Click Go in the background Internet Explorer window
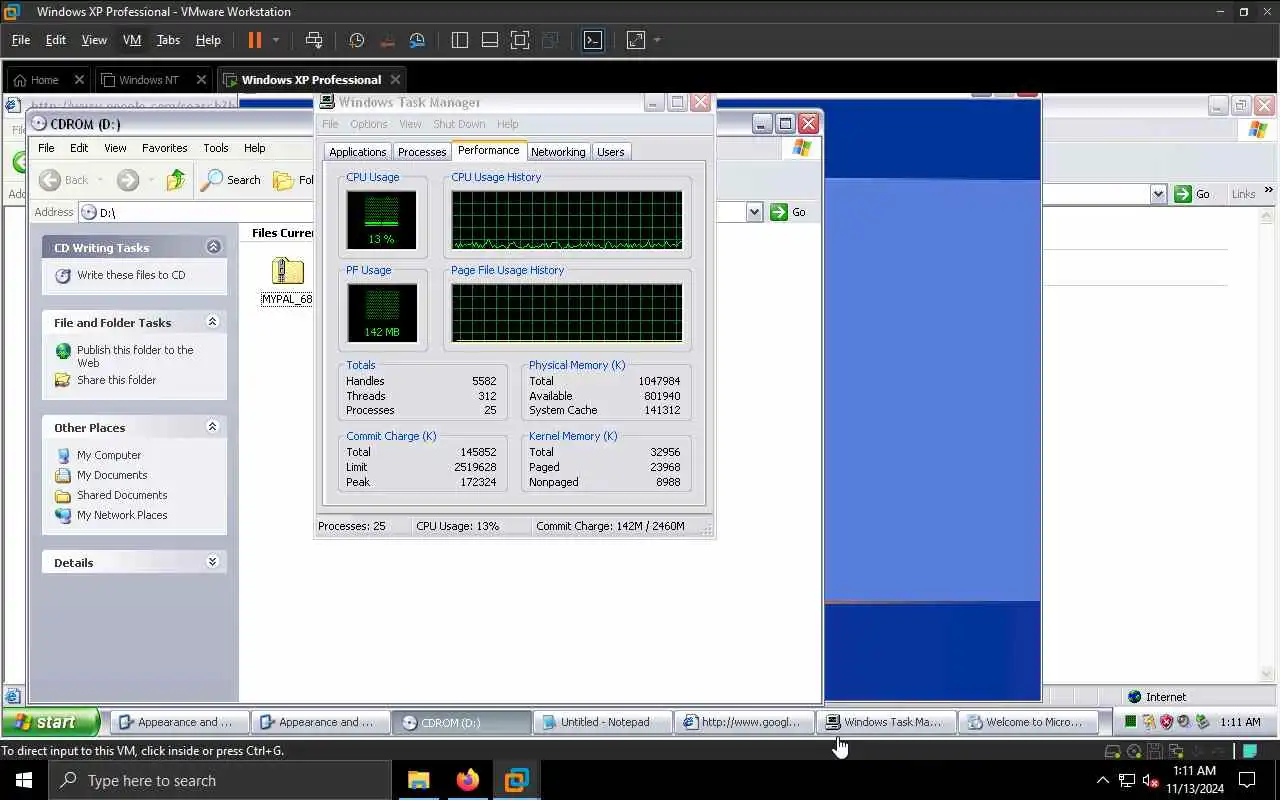The image size is (1280, 800). (x=1193, y=194)
